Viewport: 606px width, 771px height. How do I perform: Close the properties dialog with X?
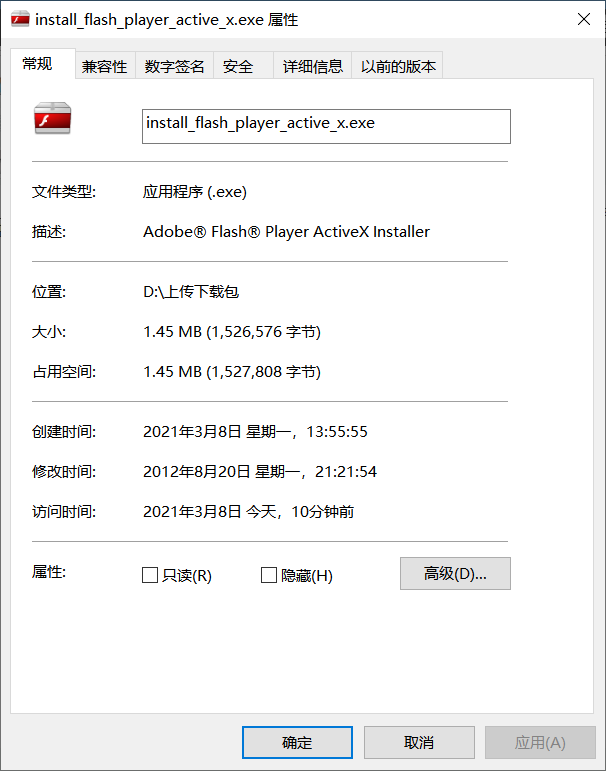coord(583,20)
